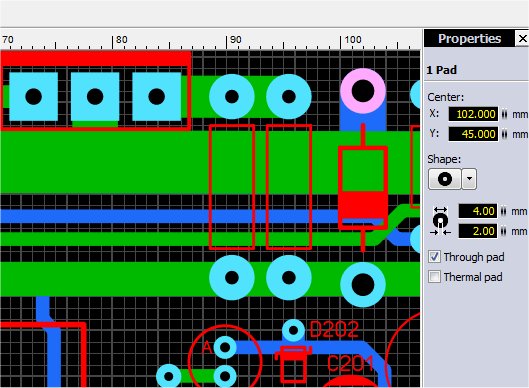Viewport: 529px width, 388px height.
Task: Select the pink highlighted pad
Action: pyautogui.click(x=363, y=91)
